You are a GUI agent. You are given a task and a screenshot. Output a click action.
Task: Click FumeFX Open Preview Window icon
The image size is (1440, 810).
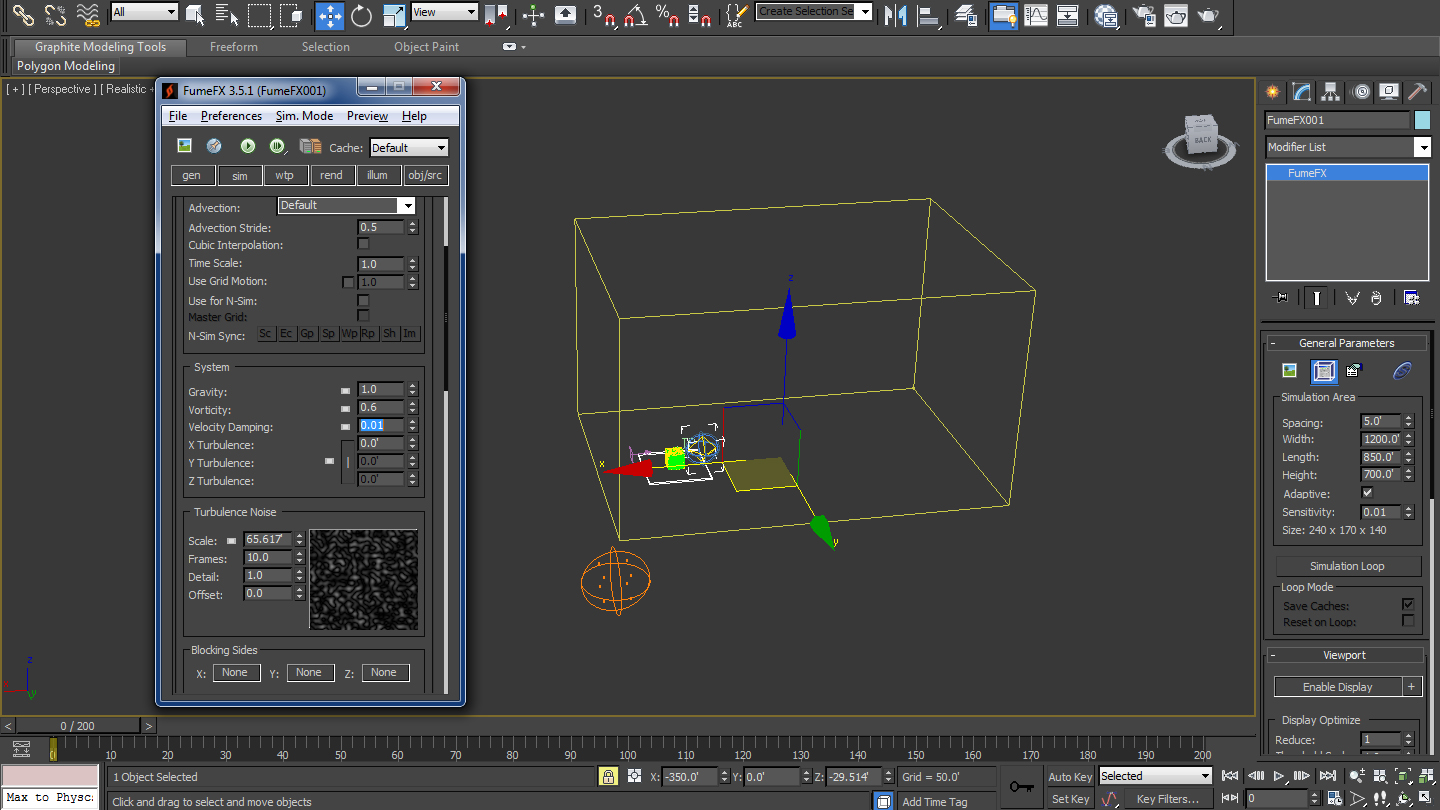pos(184,146)
